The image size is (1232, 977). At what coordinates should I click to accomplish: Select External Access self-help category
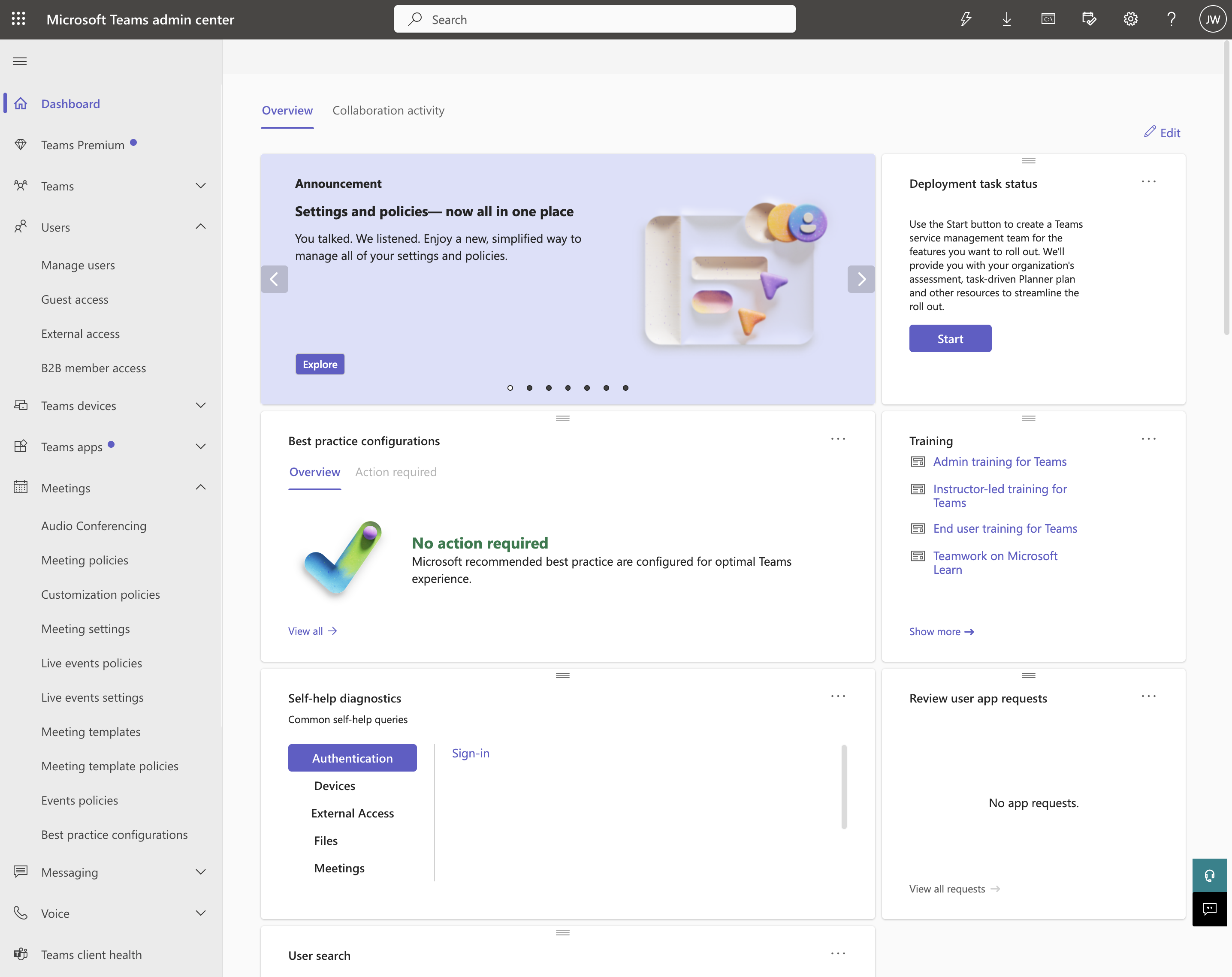coord(353,813)
